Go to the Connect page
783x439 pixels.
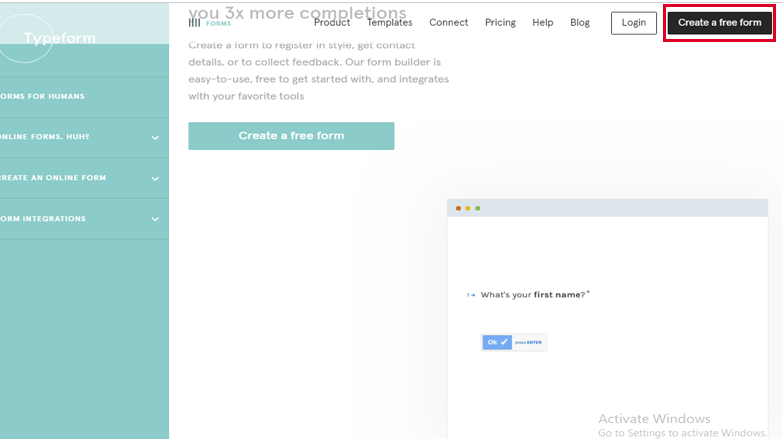tap(448, 22)
